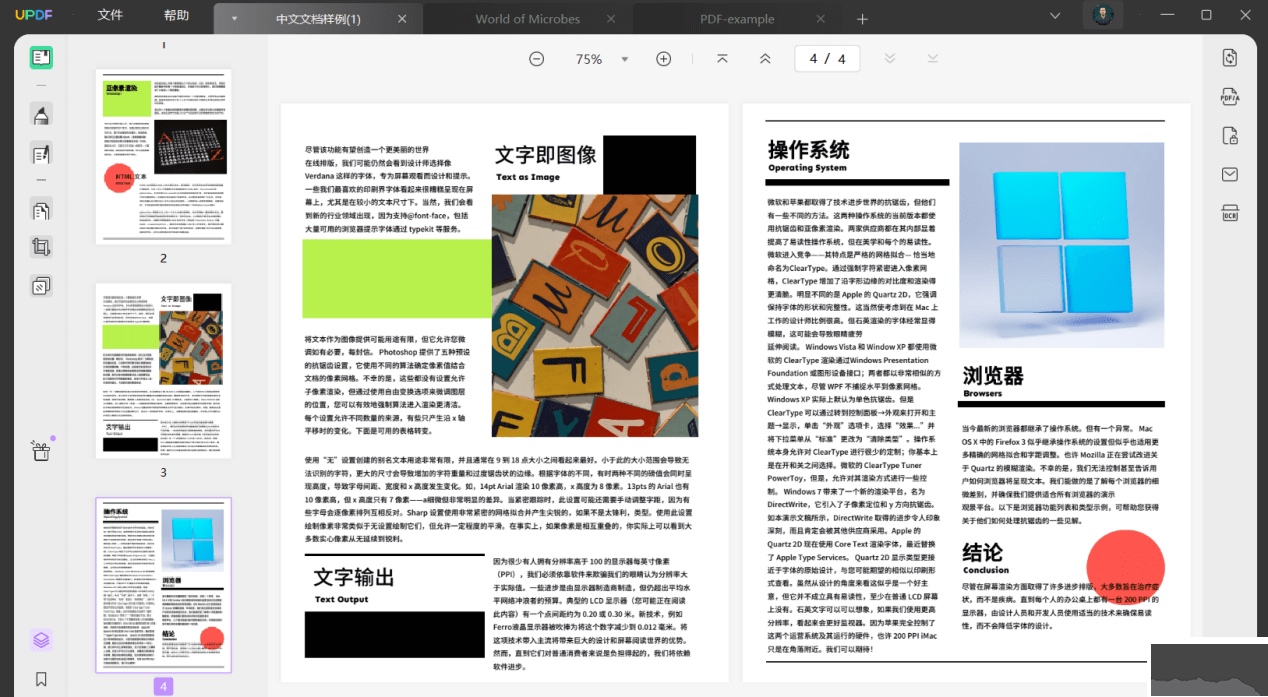Open the Comment annotation tool

[x=41, y=114]
